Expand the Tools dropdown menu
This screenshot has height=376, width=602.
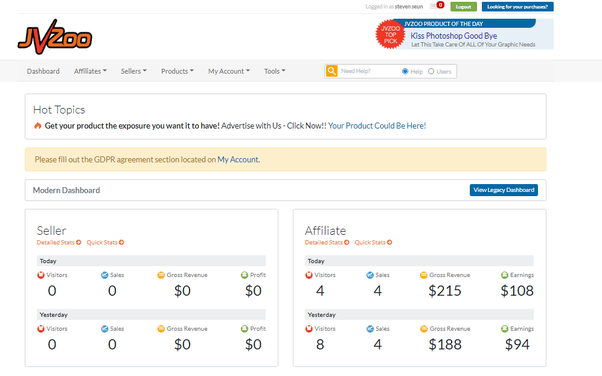point(275,71)
